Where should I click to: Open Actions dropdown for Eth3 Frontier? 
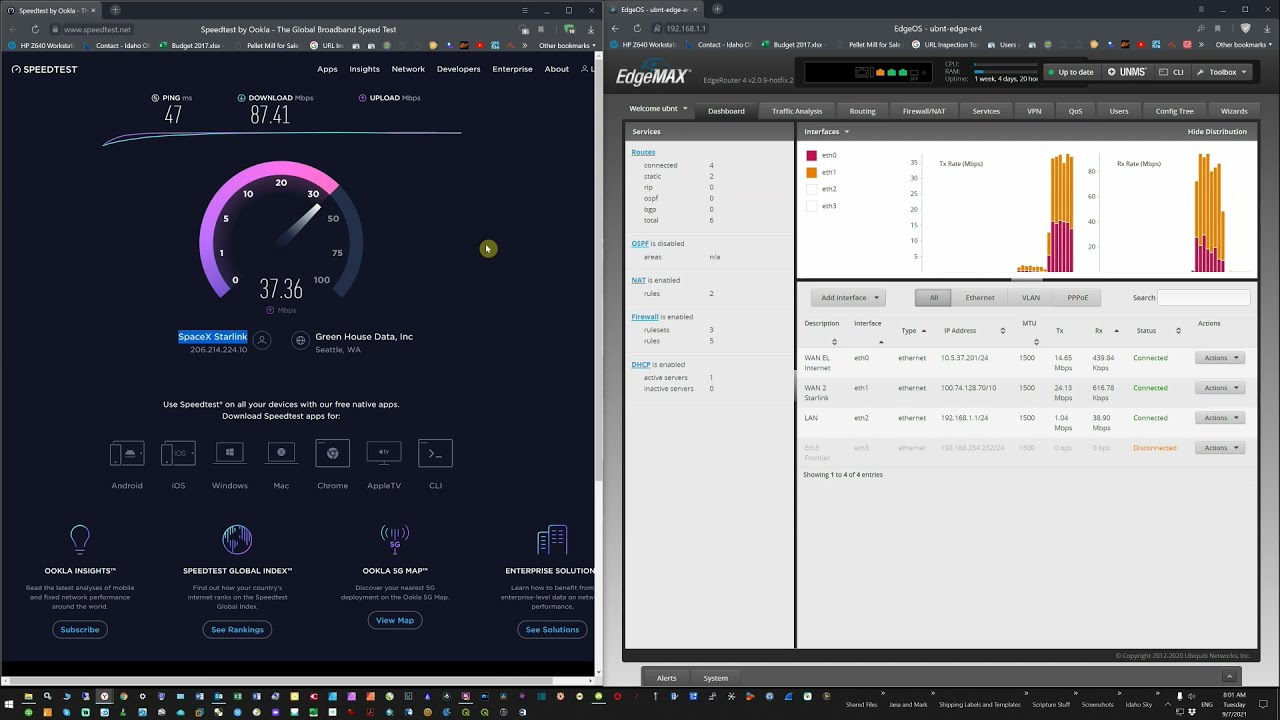(1220, 448)
